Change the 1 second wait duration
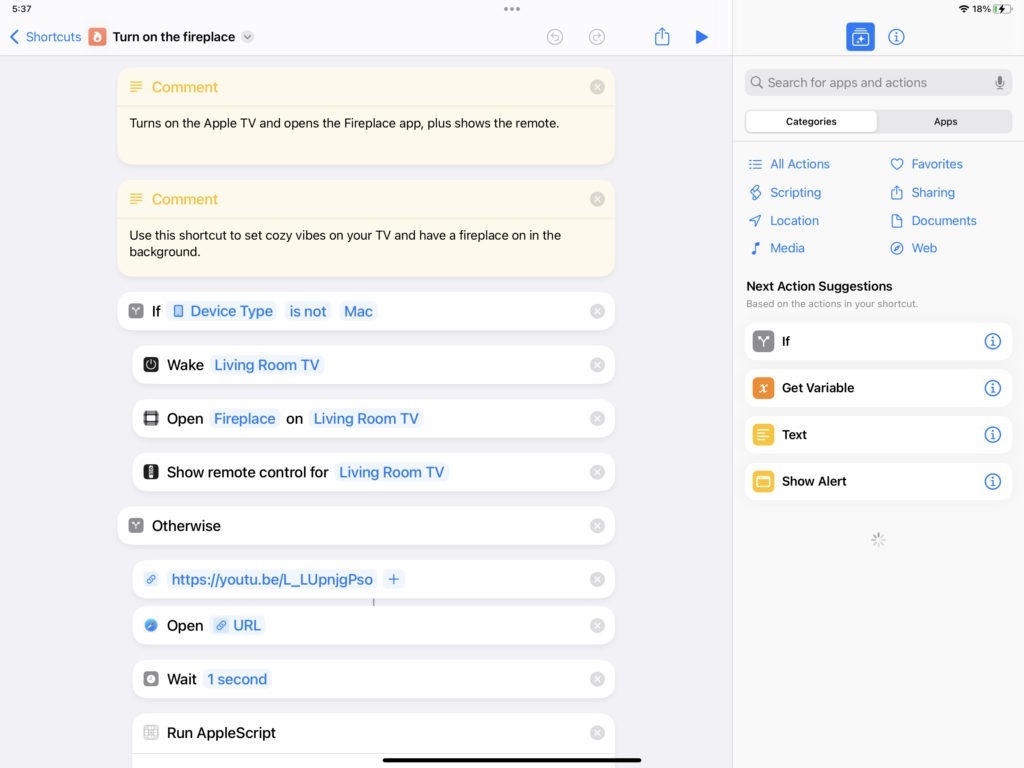 click(x=237, y=679)
